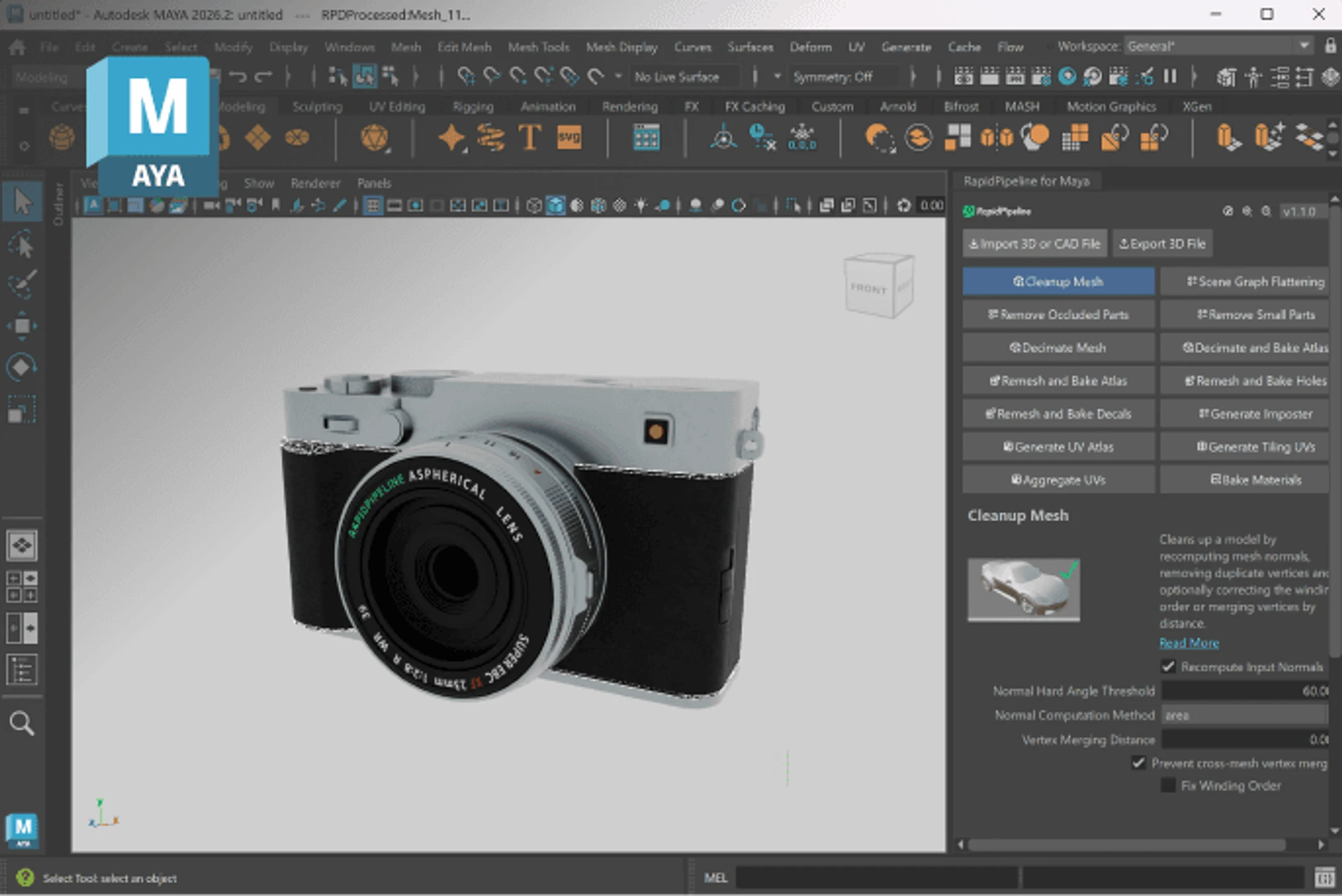Click the undo arrow icon
The height and width of the screenshot is (896, 1342).
(238, 77)
